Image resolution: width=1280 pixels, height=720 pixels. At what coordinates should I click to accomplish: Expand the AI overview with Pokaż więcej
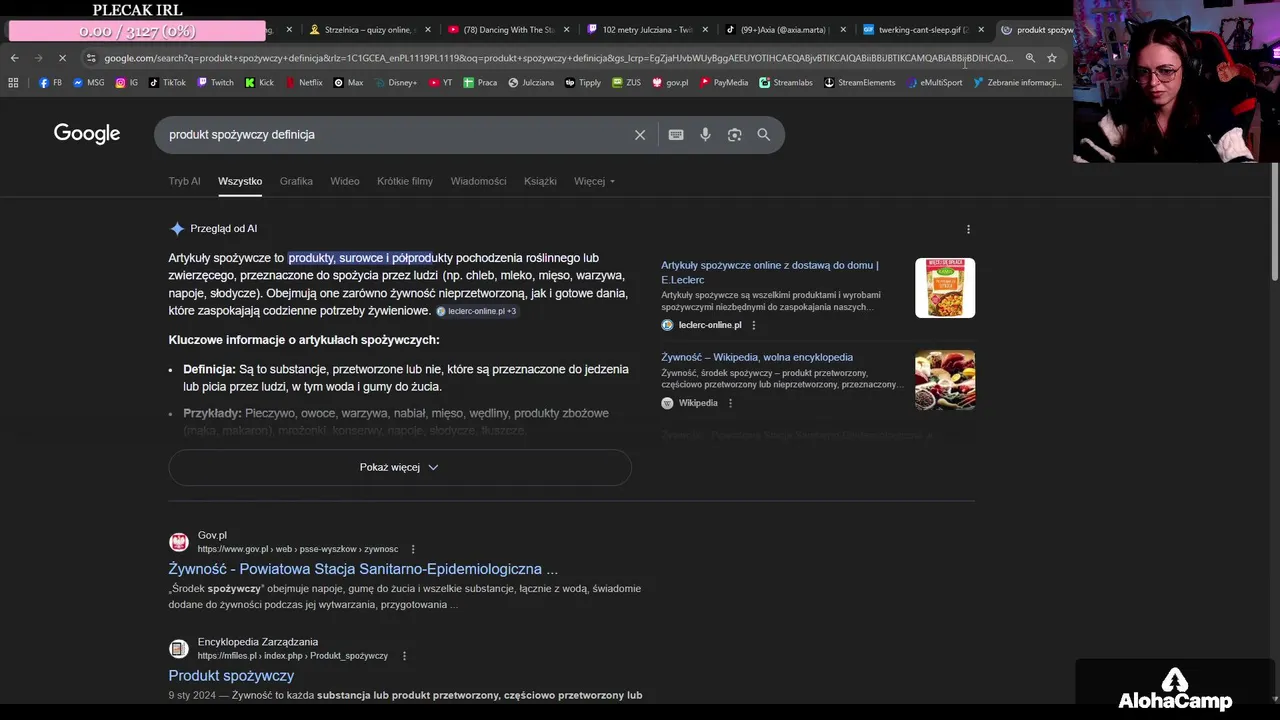click(x=400, y=467)
